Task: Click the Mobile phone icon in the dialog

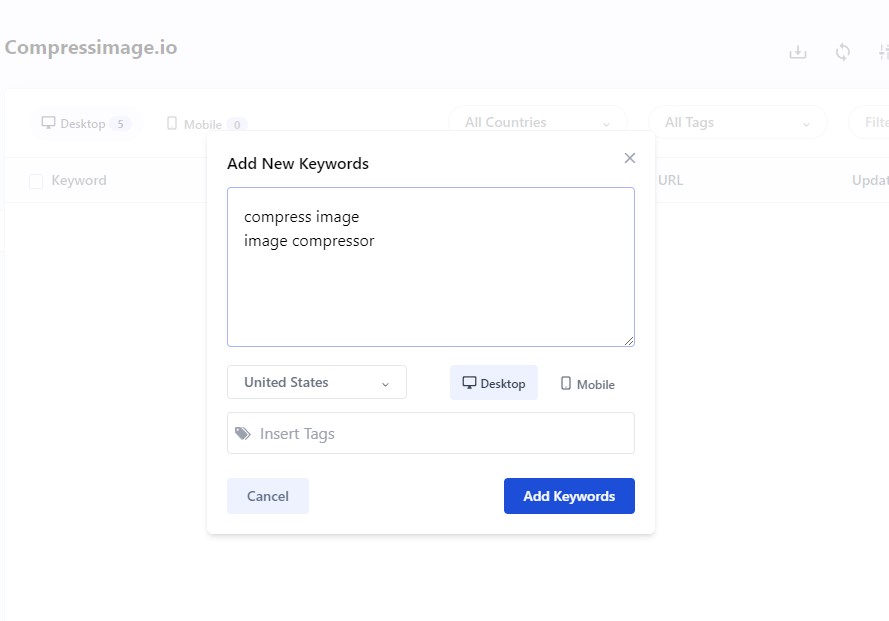Action: 567,383
